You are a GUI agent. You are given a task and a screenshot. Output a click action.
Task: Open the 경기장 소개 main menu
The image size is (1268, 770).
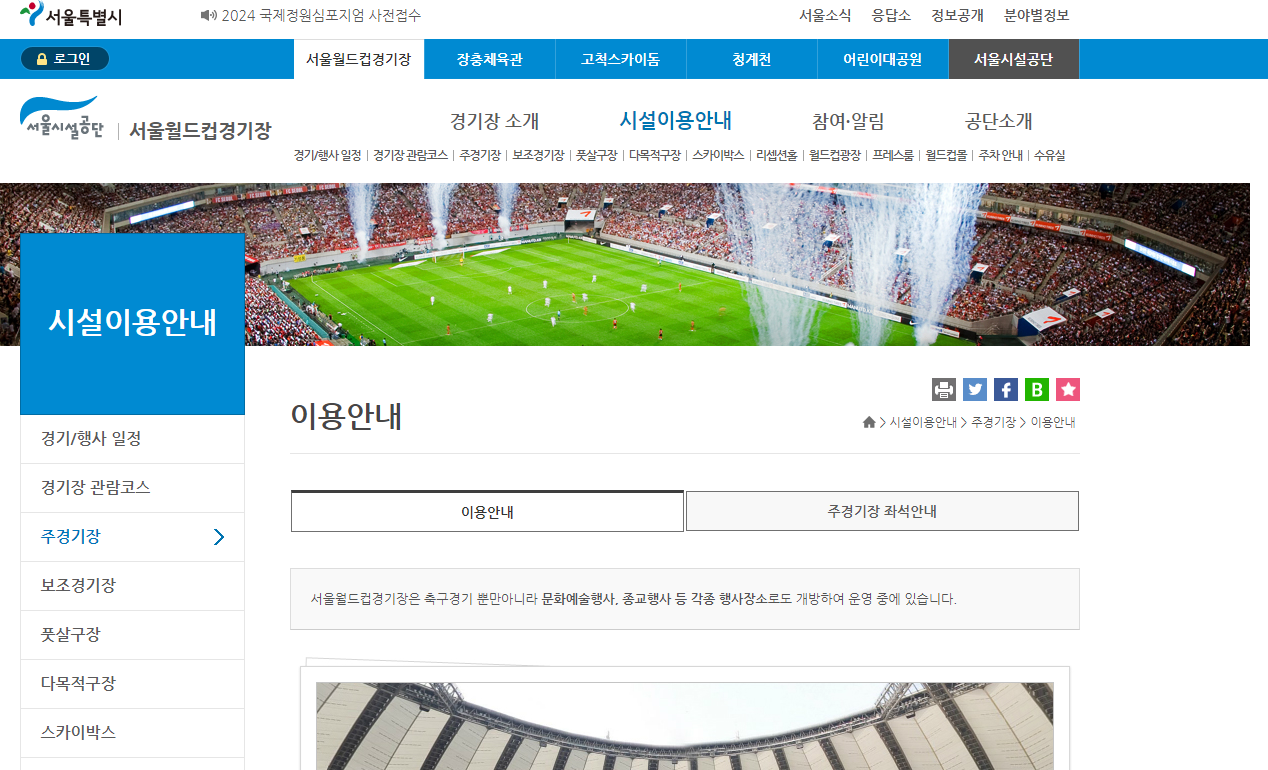pyautogui.click(x=494, y=121)
